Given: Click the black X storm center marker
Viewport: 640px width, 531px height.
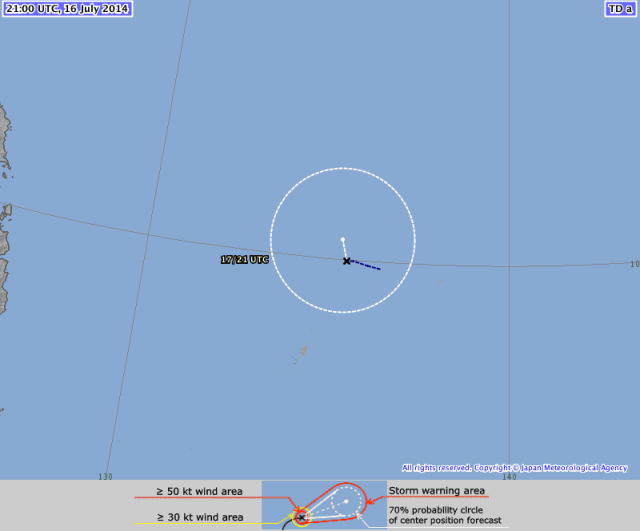Looking at the screenshot, I should (347, 261).
